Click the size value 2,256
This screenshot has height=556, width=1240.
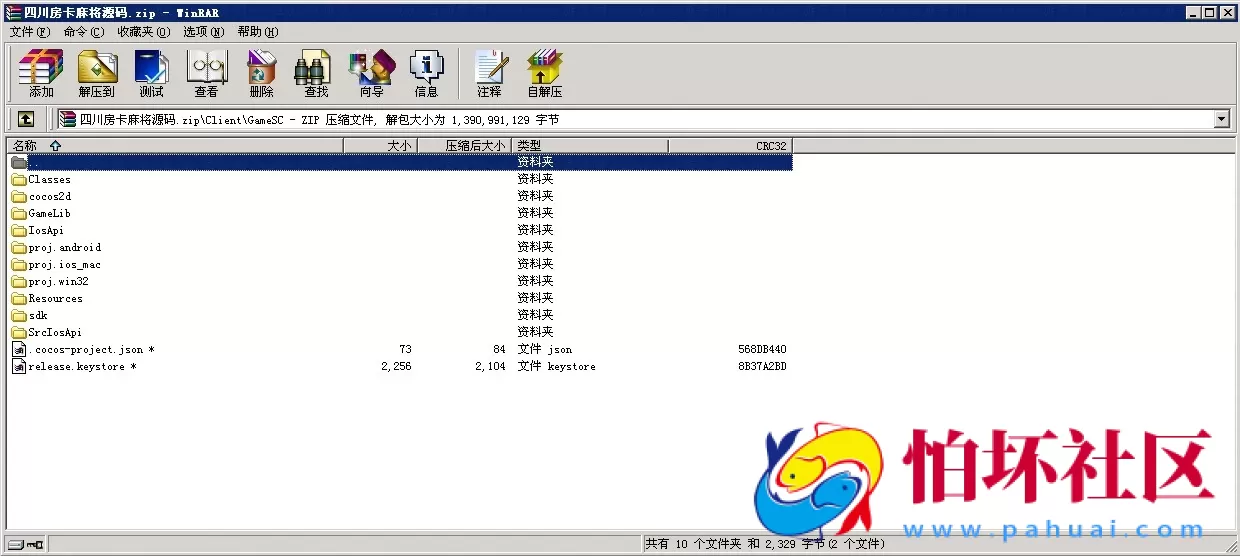click(396, 366)
